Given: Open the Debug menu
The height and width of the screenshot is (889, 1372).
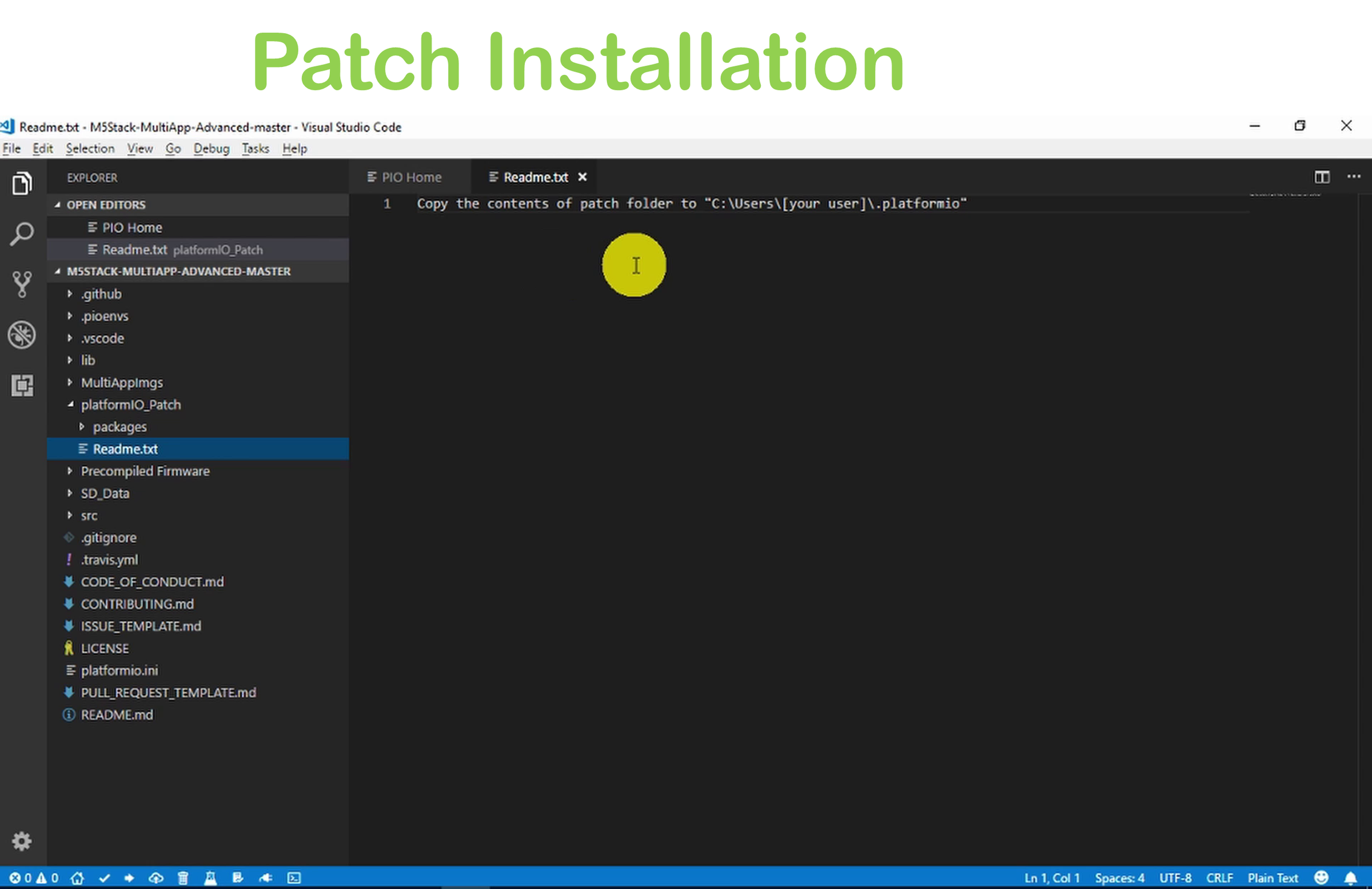Looking at the screenshot, I should pyautogui.click(x=211, y=148).
